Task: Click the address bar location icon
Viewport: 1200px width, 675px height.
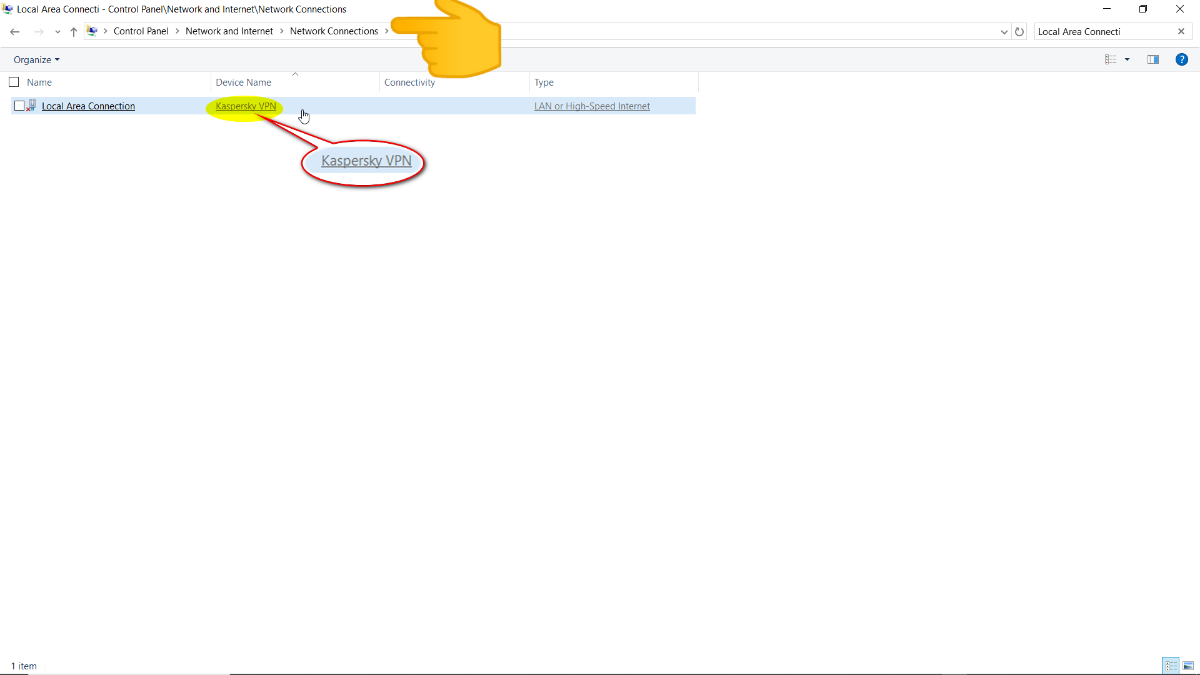Action: pos(92,31)
